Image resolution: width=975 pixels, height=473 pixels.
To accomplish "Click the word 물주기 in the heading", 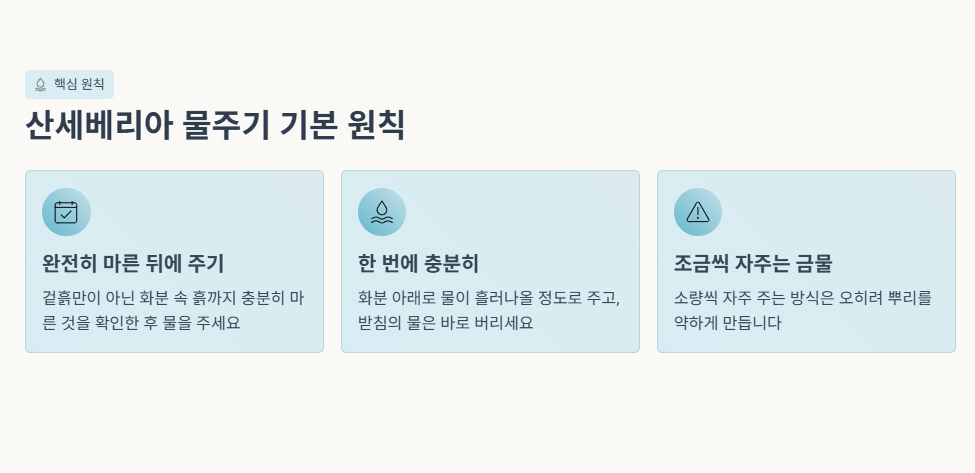I will [x=226, y=125].
